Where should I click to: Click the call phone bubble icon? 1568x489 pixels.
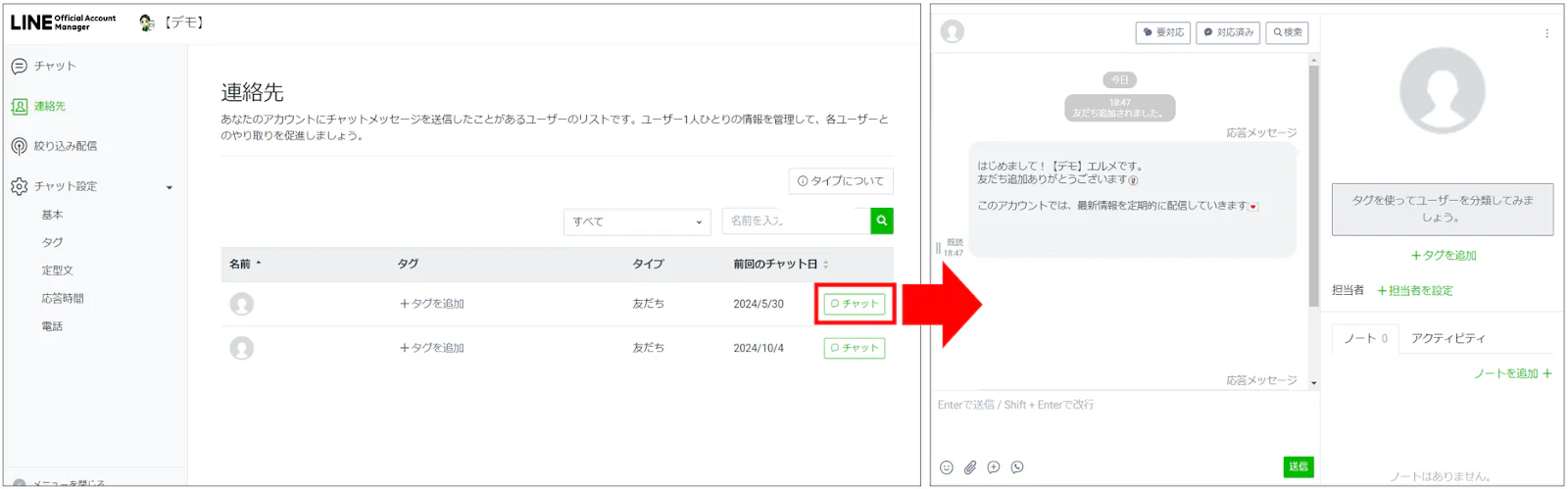point(1017,467)
